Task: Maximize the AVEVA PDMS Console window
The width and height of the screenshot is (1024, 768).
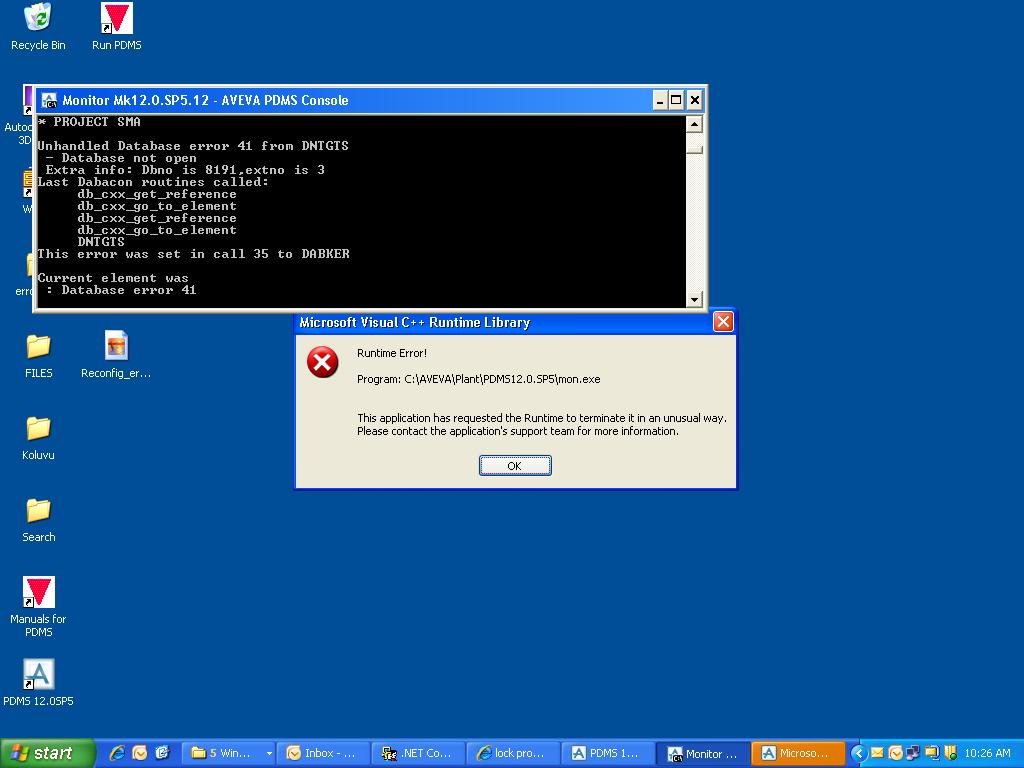Action: point(677,101)
